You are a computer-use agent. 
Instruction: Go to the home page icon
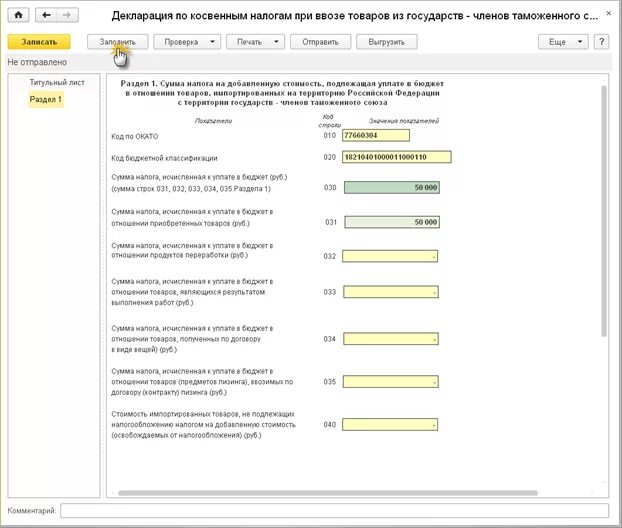[18, 15]
